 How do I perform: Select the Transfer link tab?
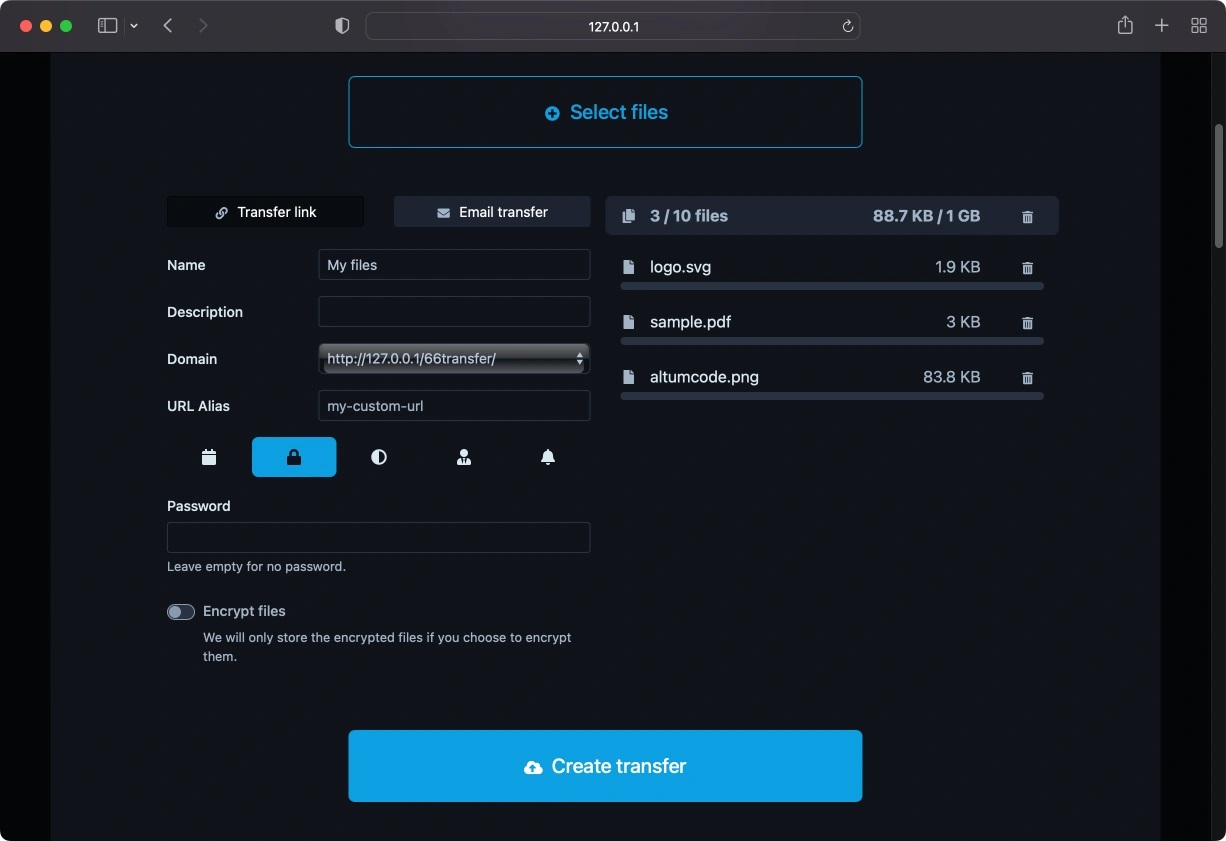click(265, 212)
